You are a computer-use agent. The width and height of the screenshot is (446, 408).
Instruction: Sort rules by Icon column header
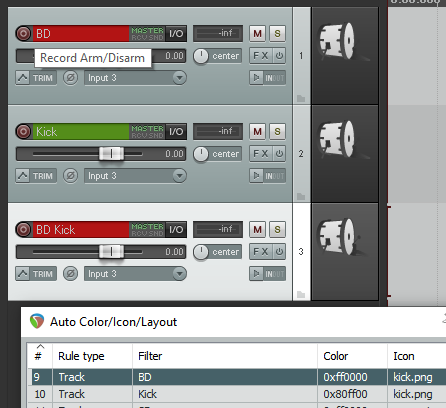(417, 356)
